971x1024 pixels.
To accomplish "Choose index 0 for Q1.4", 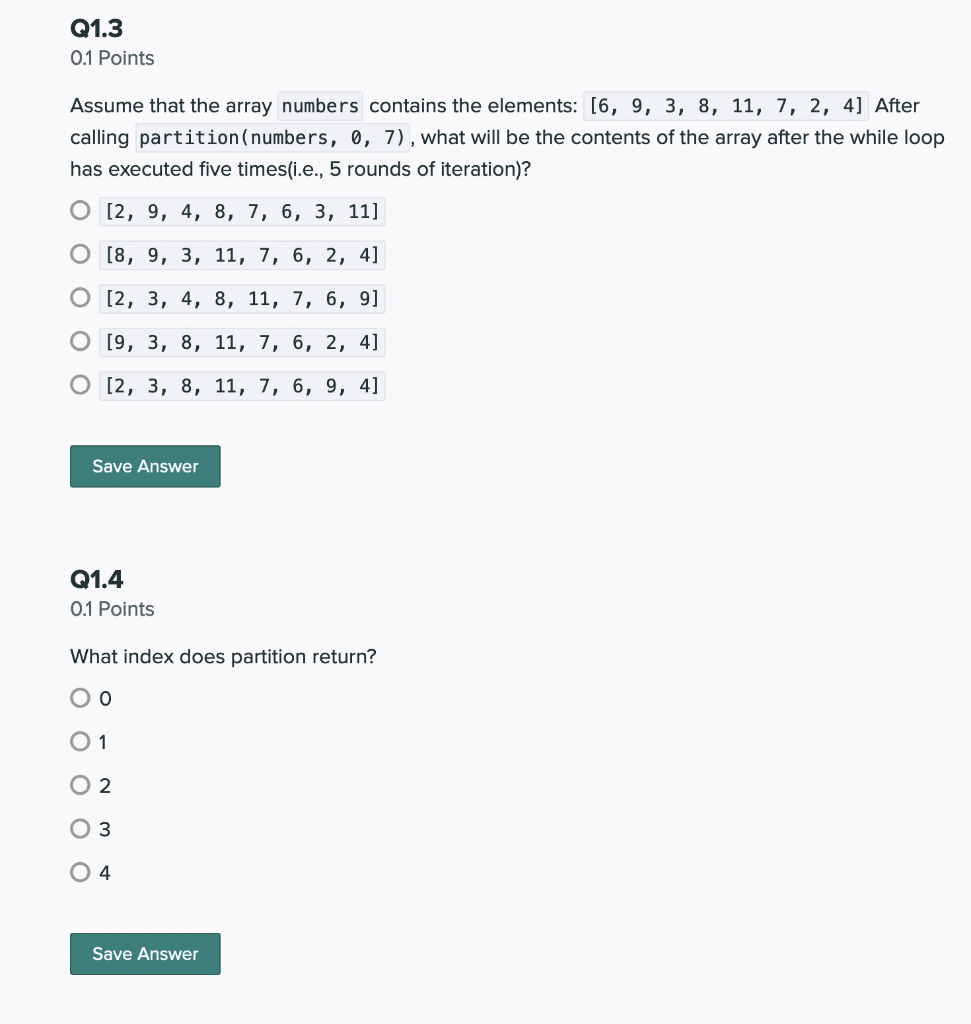I will (x=79, y=697).
